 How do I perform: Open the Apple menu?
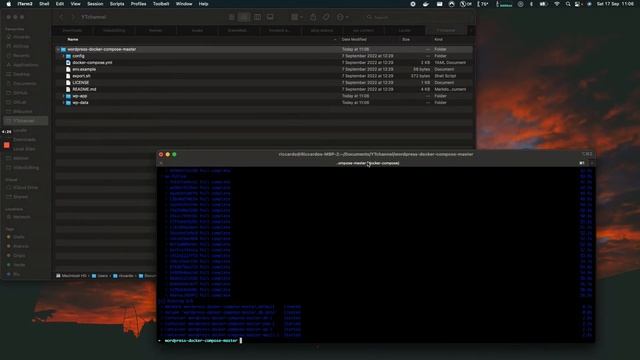coord(9,4)
